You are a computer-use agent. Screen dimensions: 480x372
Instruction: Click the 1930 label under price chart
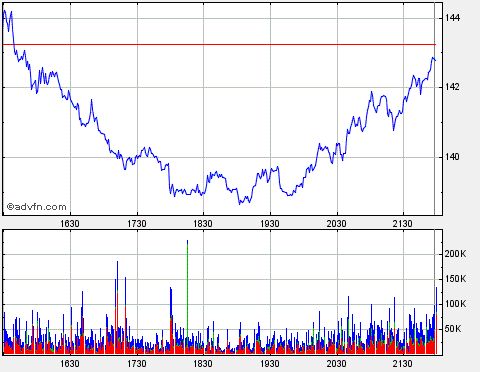(x=270, y=224)
